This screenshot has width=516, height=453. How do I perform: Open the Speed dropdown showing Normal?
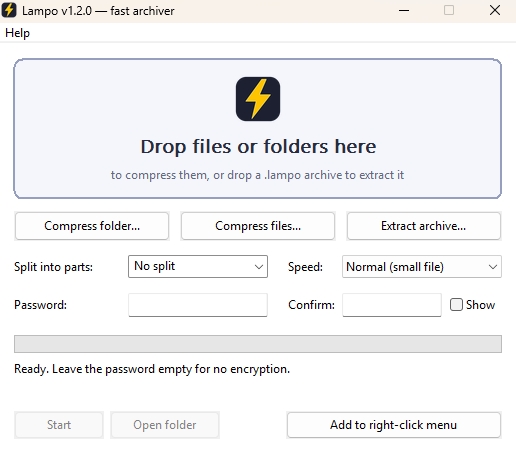[422, 267]
